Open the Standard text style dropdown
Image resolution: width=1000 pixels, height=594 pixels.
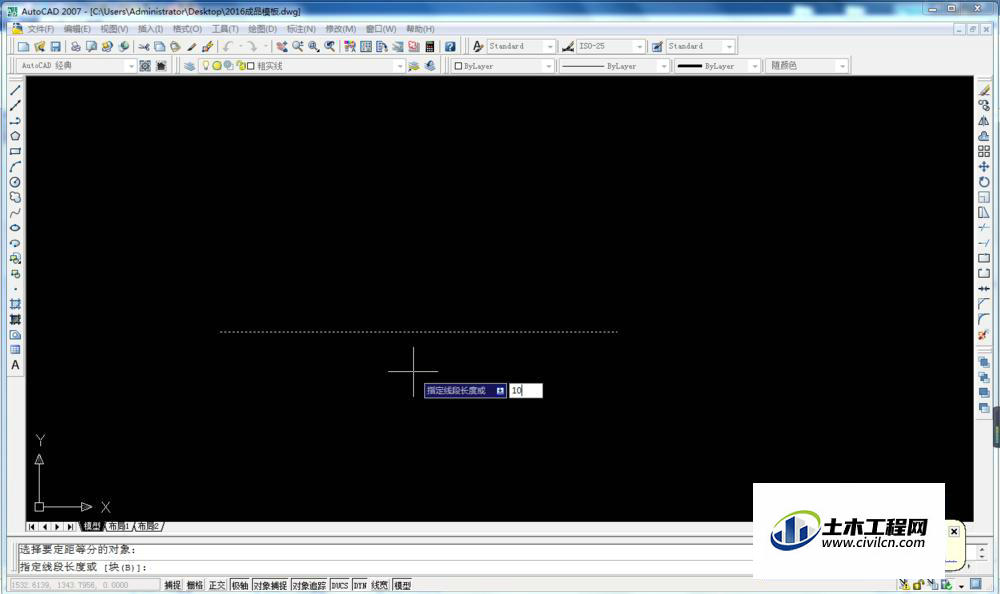click(549, 47)
